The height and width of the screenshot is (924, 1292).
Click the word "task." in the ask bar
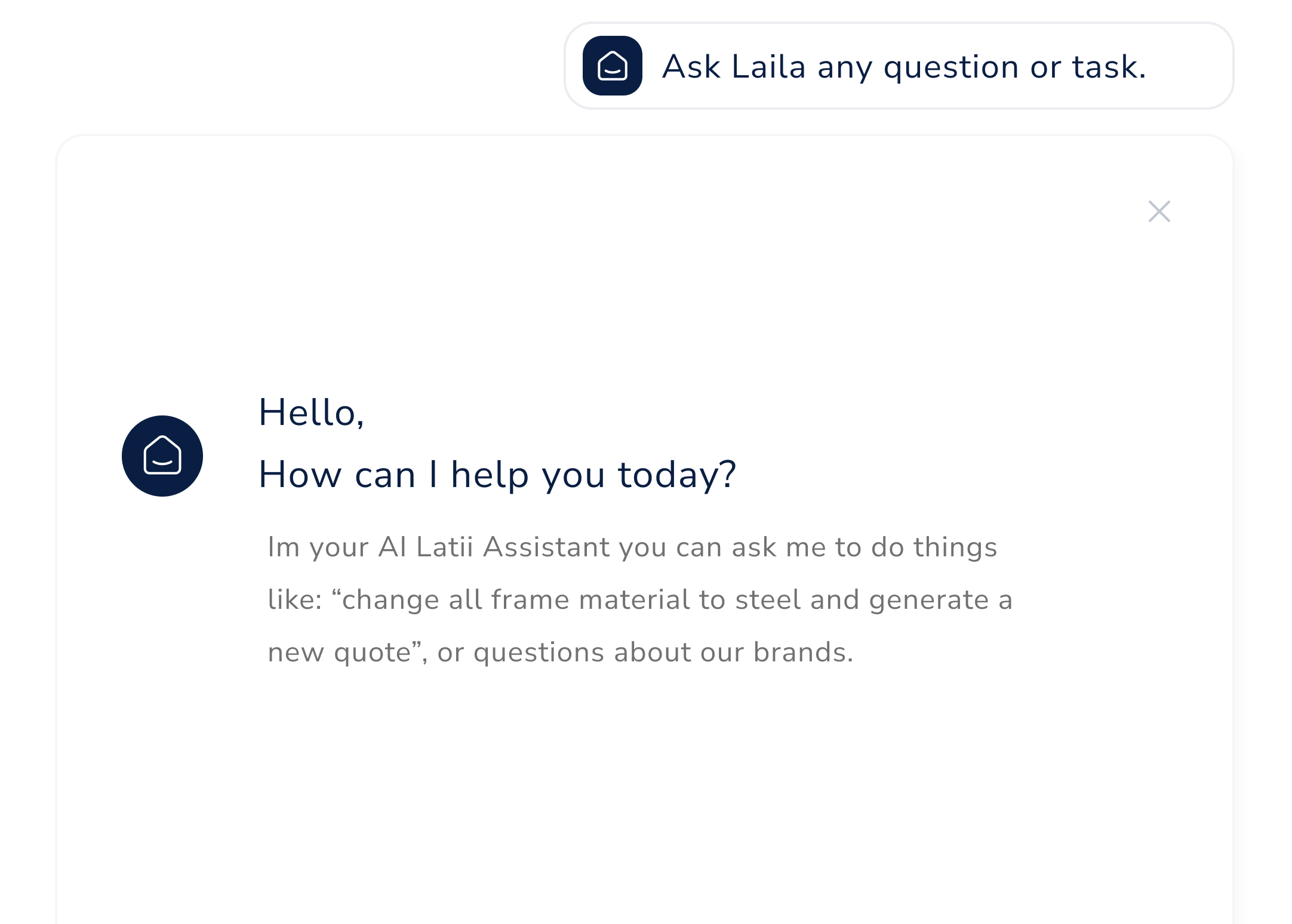[1109, 66]
